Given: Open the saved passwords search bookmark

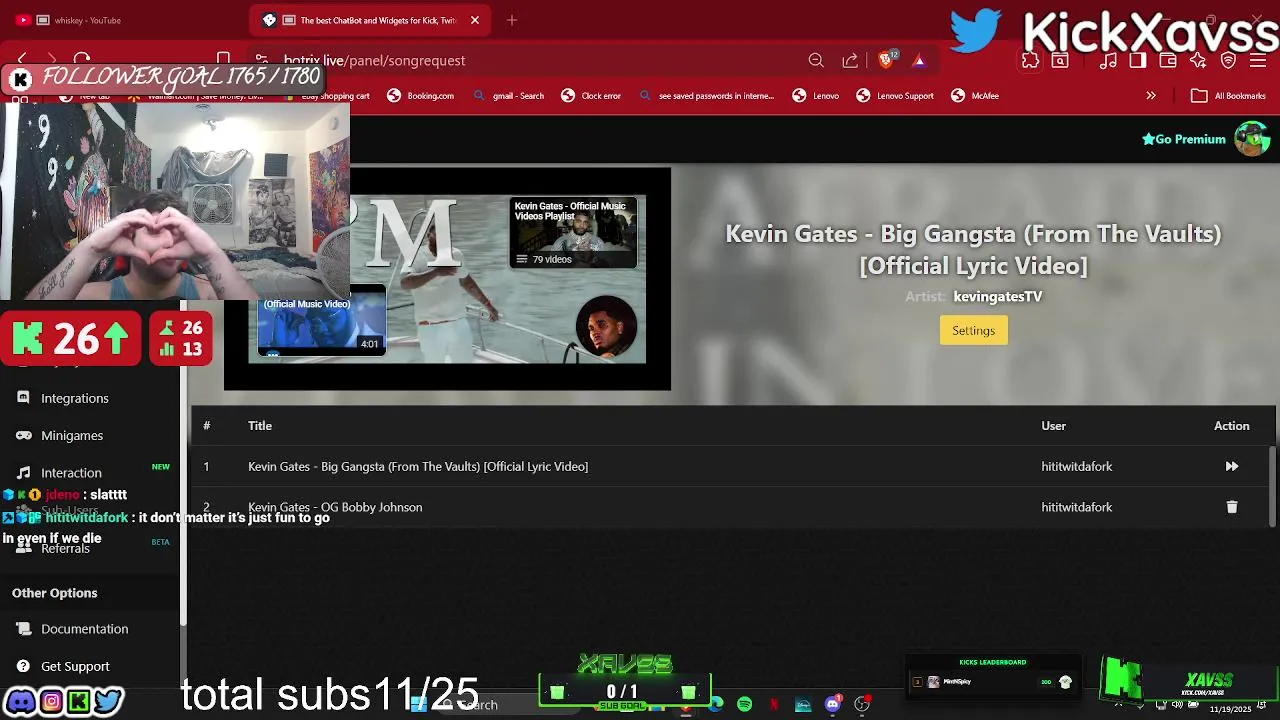Looking at the screenshot, I should pyautogui.click(x=706, y=96).
